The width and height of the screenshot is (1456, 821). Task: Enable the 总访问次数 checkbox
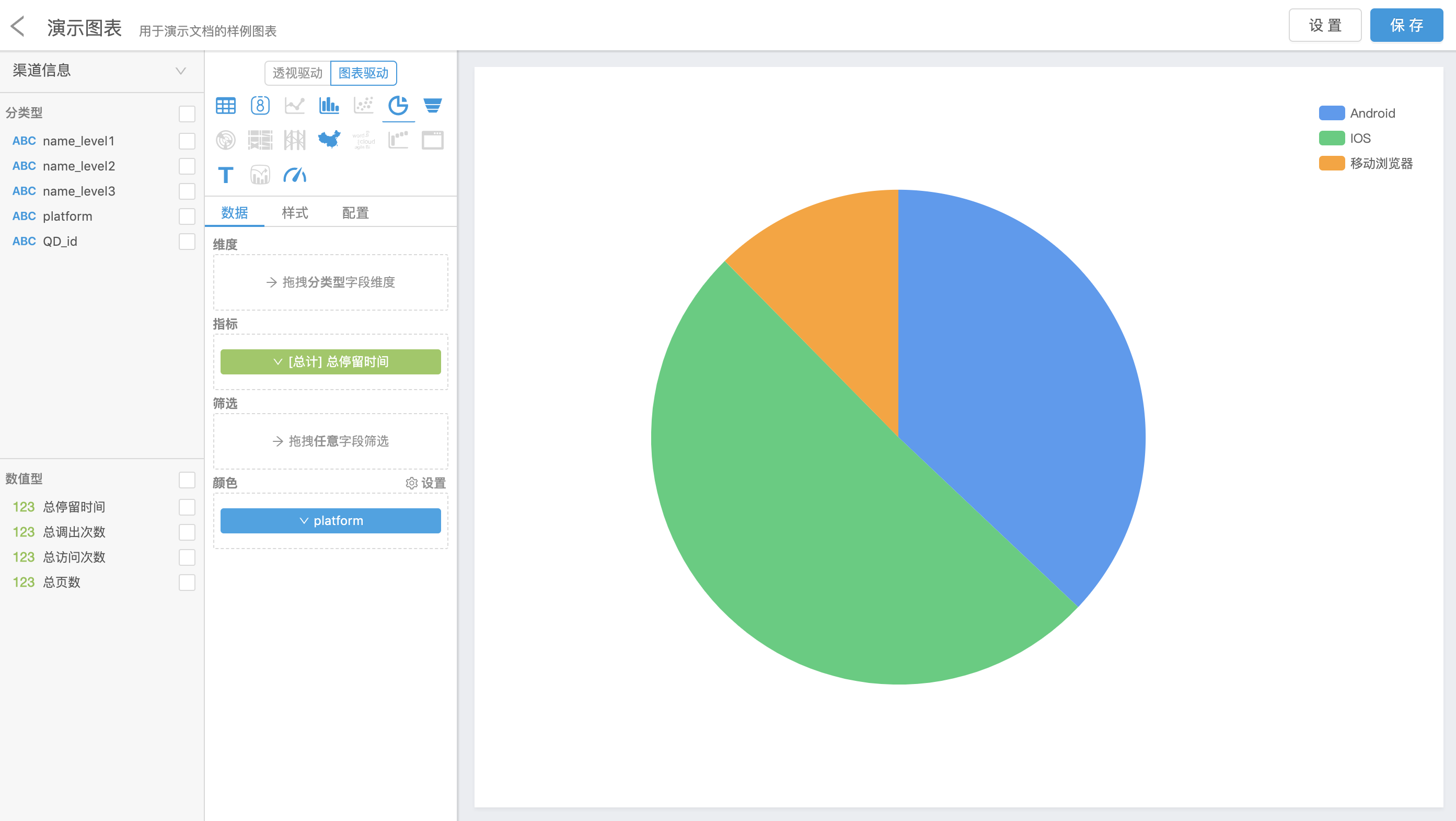(187, 557)
